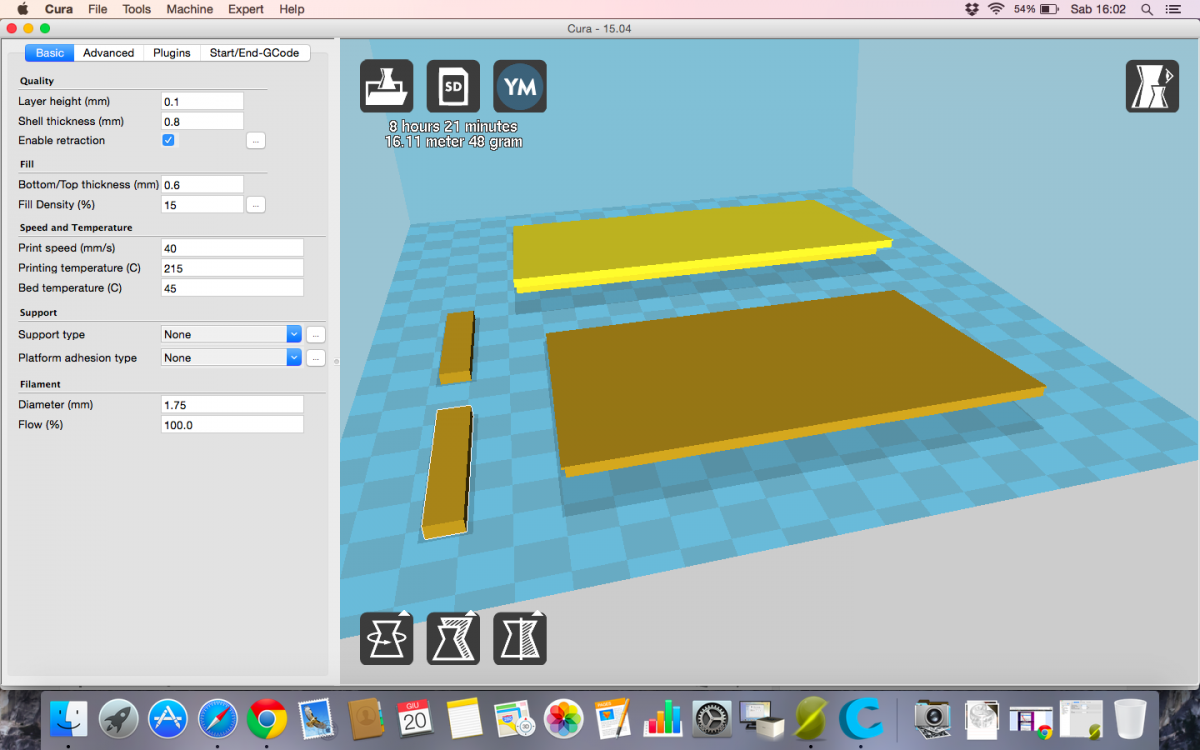This screenshot has width=1200, height=750.
Task: Open Fill Density extra settings button
Action: pos(256,205)
